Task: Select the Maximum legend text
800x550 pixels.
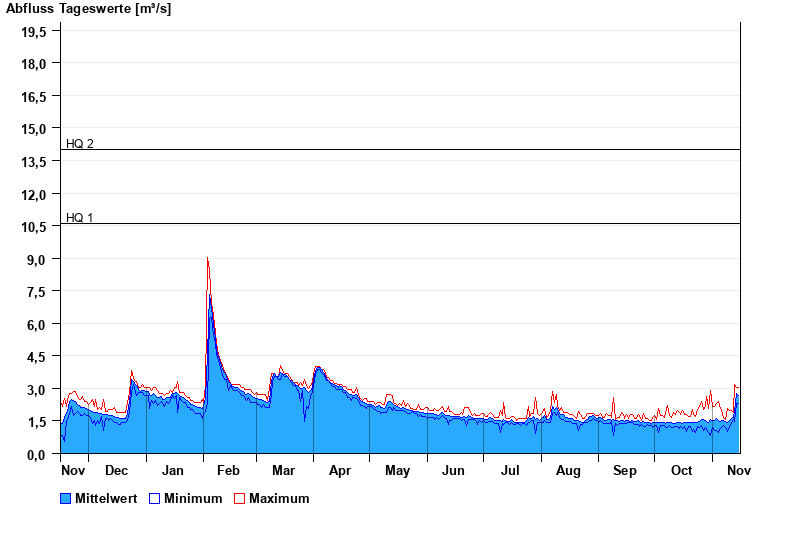Action: pos(279,498)
